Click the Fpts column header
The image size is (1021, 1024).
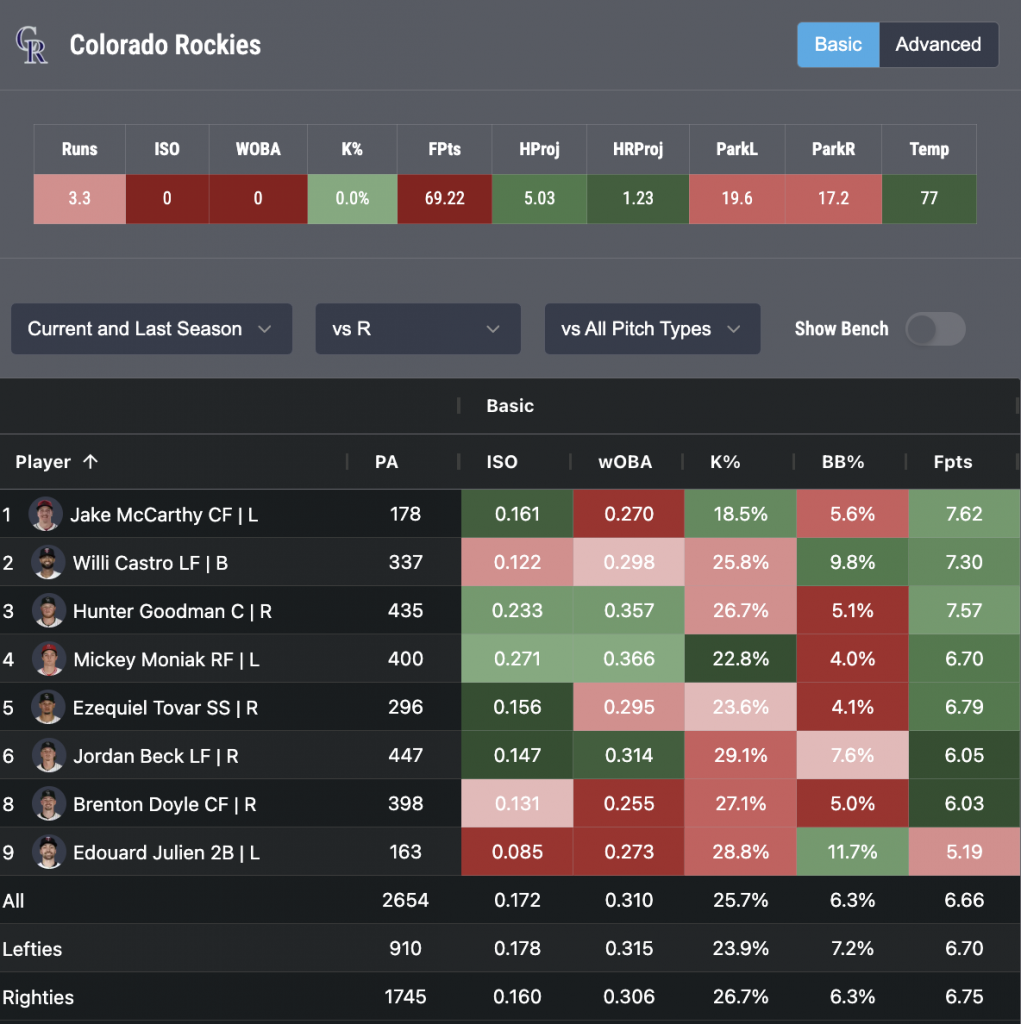[x=950, y=462]
